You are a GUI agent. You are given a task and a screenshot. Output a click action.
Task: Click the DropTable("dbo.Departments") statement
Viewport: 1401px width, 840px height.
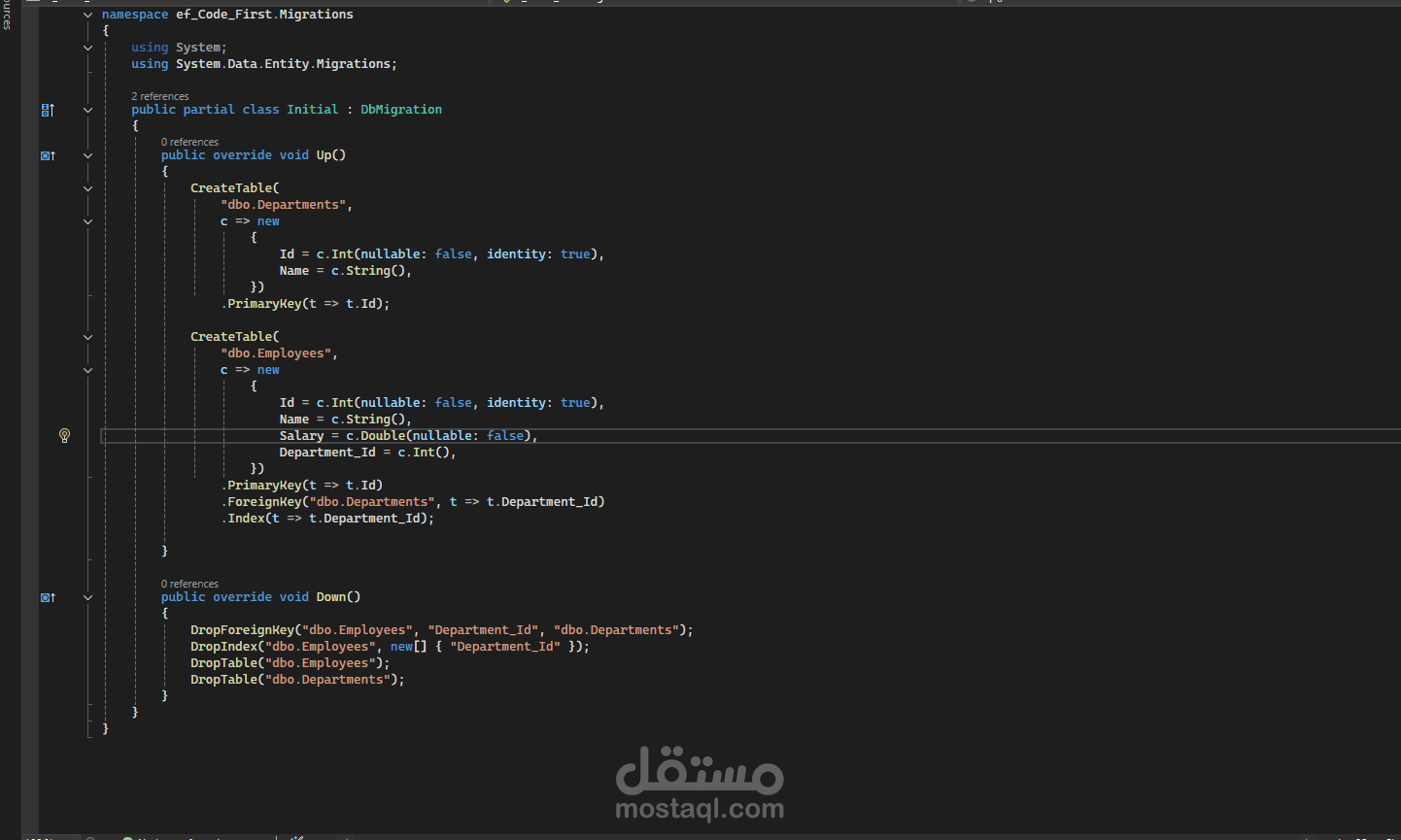coord(297,680)
